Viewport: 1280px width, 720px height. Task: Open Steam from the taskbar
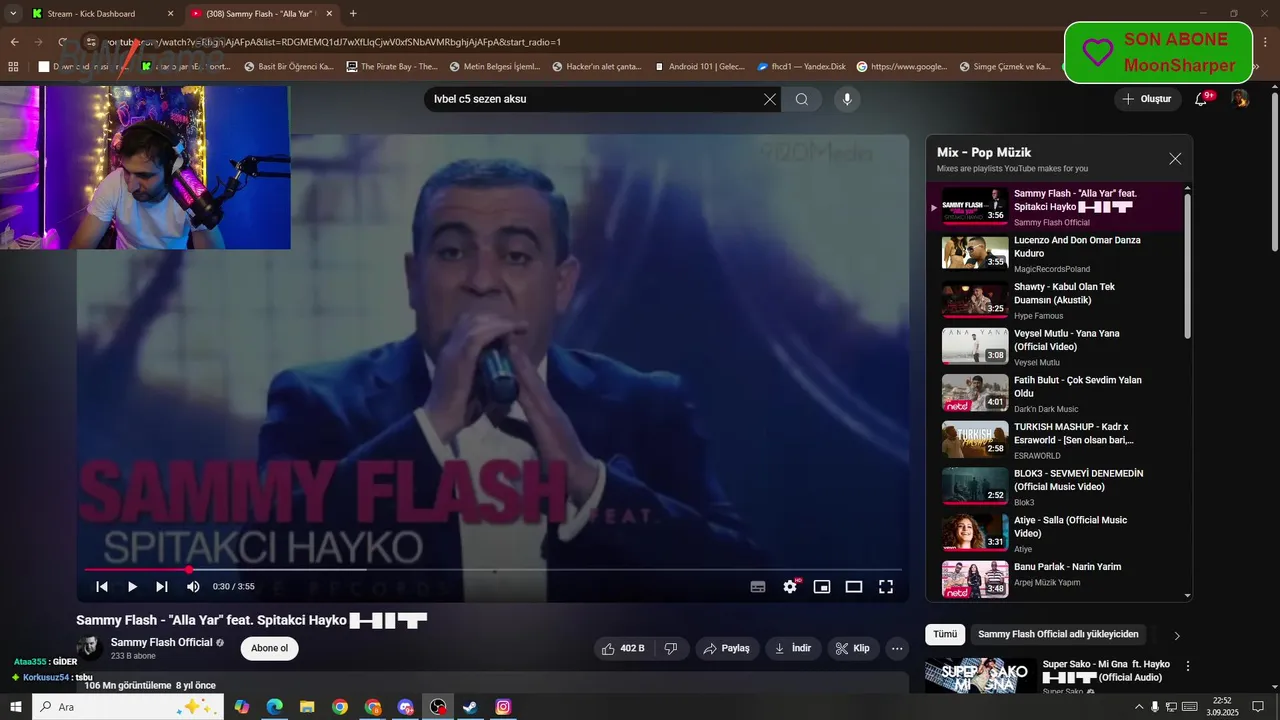tap(470, 707)
